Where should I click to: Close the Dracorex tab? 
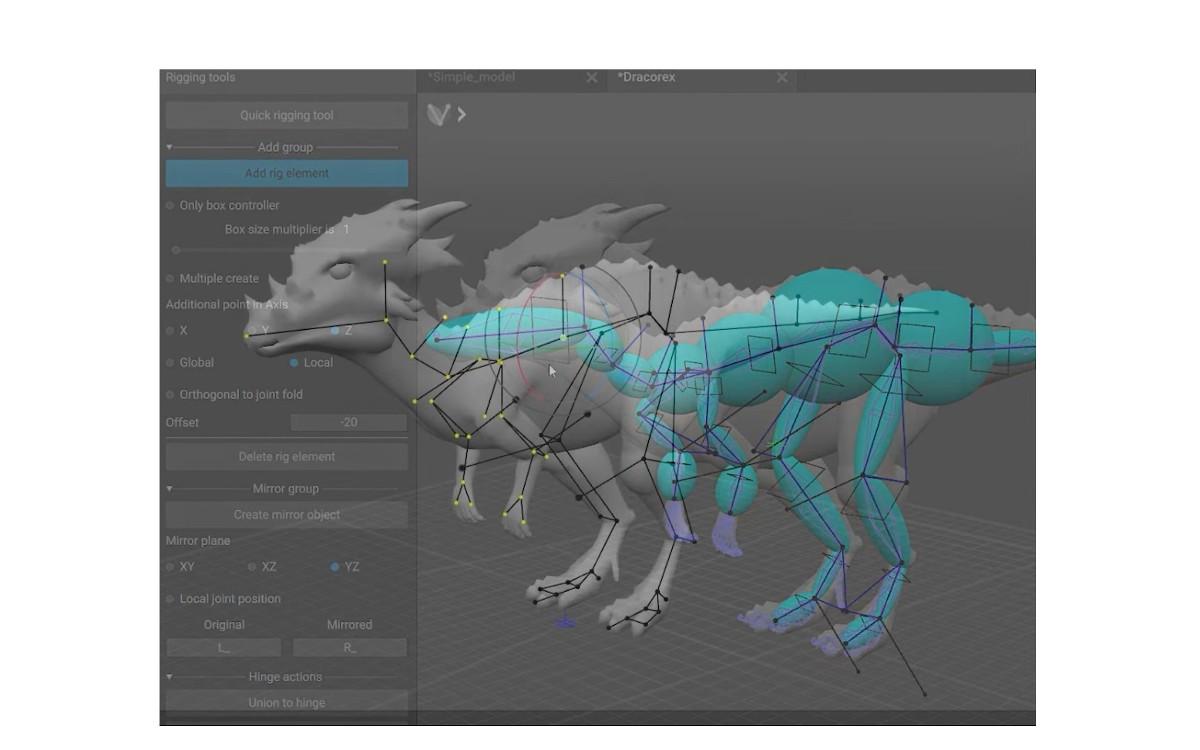(x=782, y=78)
